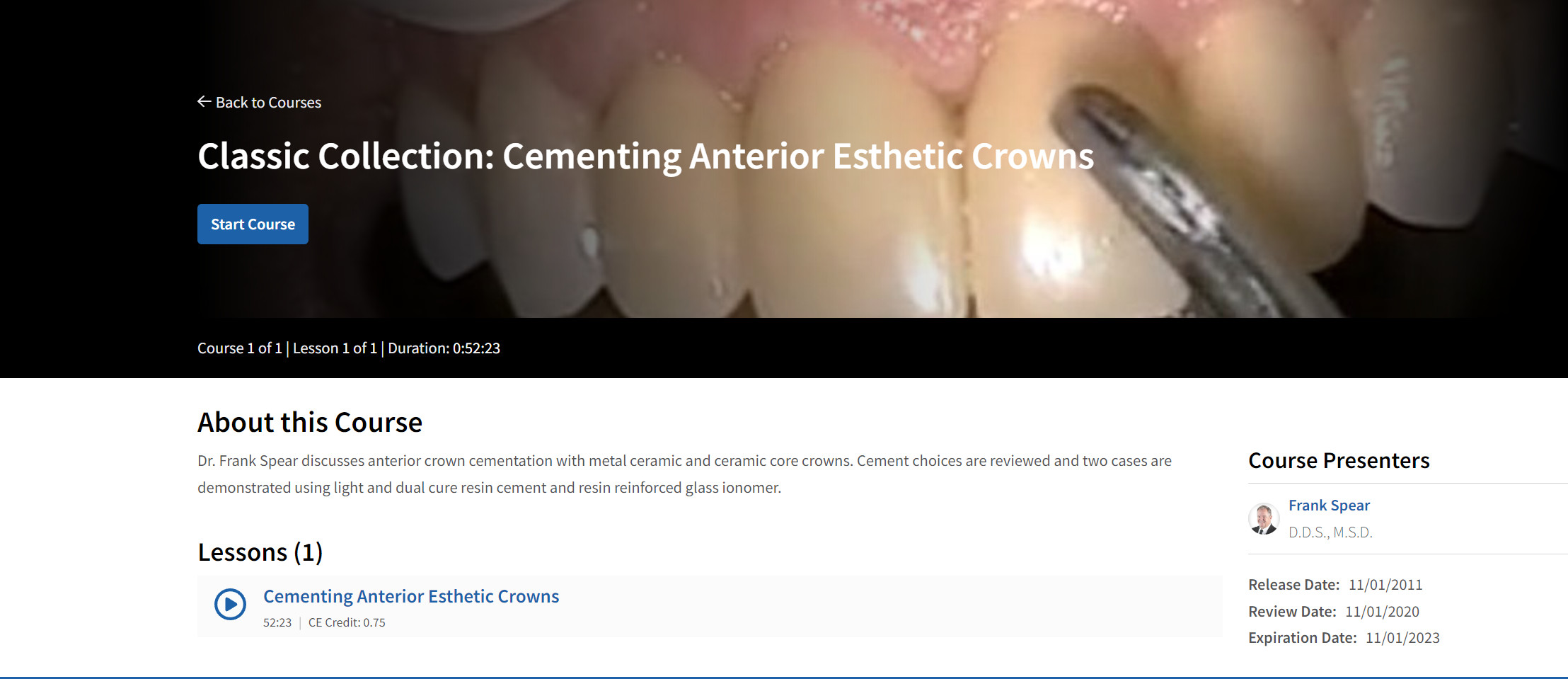Open Frank Spear's presenter profile link
Viewport: 1568px width, 679px height.
[1329, 505]
